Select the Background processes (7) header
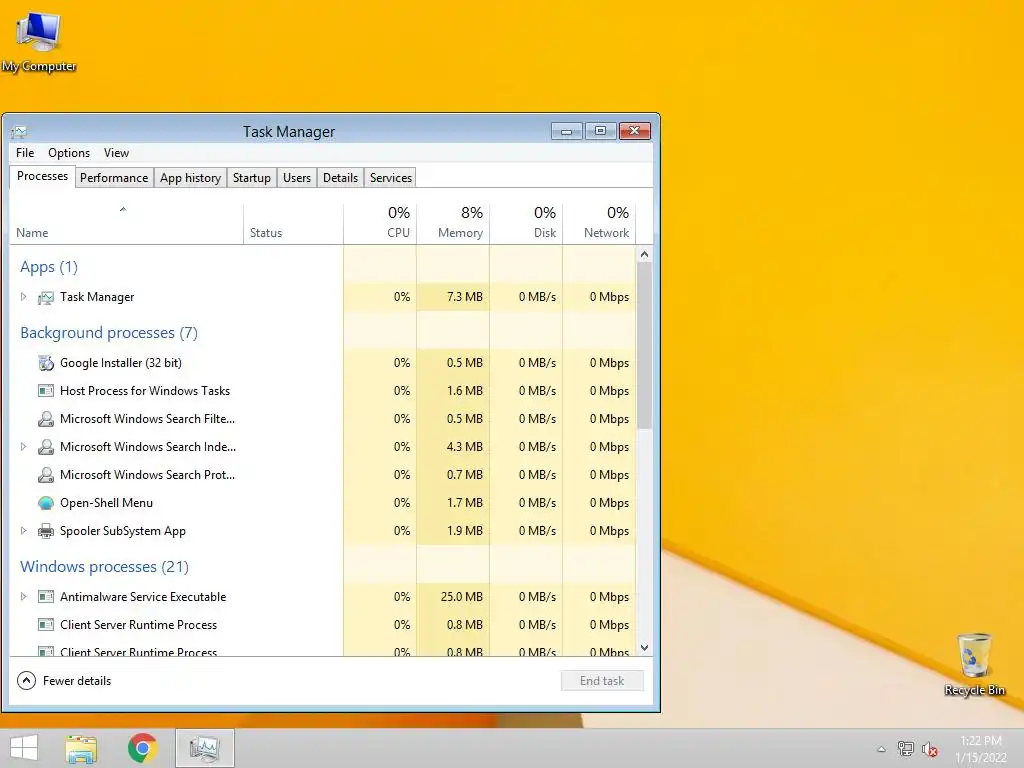Screen dimensions: 1024x768 click(109, 333)
